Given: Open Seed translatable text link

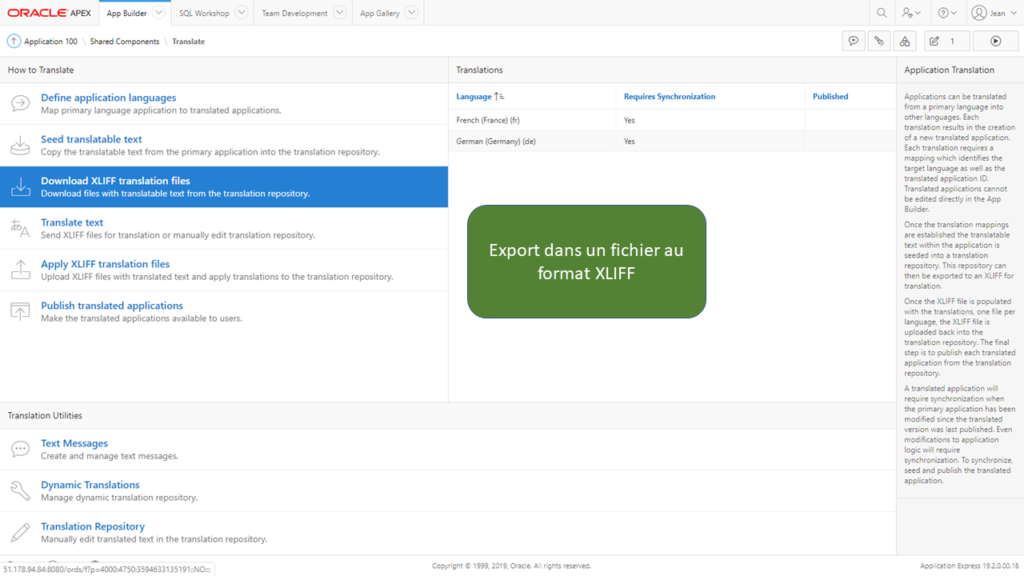Looking at the screenshot, I should 91,139.
